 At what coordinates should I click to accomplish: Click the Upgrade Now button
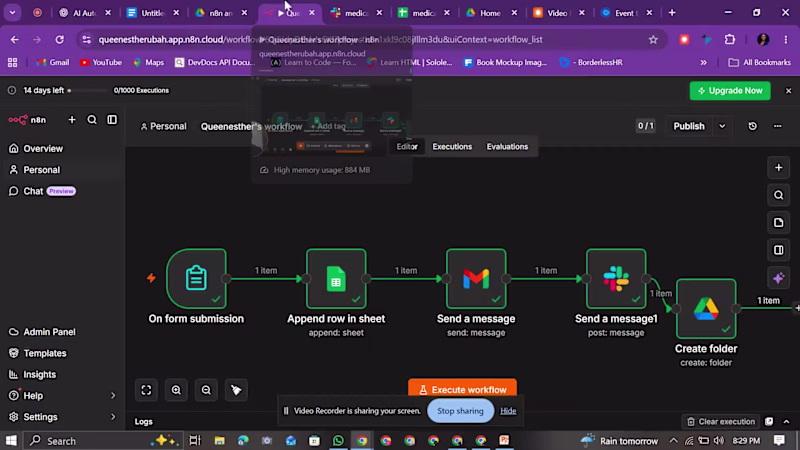730,91
